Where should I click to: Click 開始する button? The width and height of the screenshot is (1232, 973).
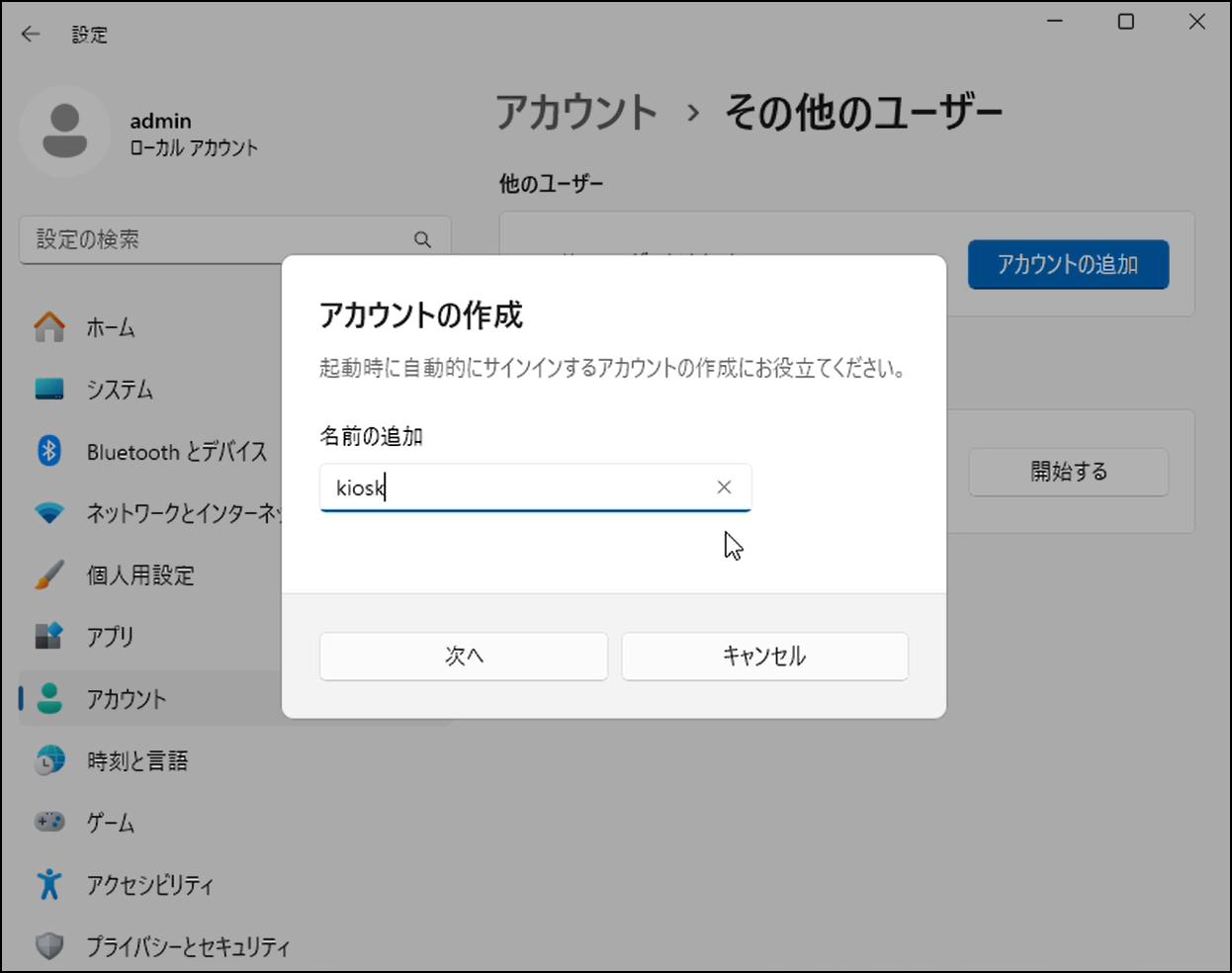point(1068,472)
